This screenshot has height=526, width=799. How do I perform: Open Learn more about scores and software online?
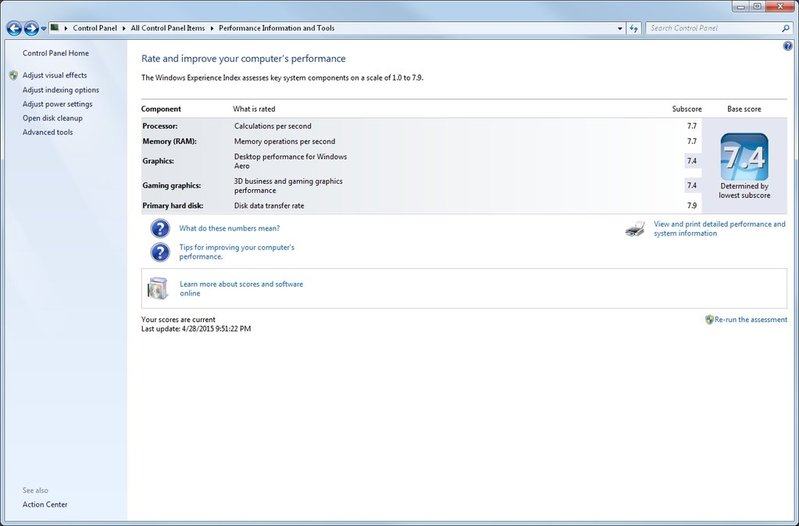[241, 288]
